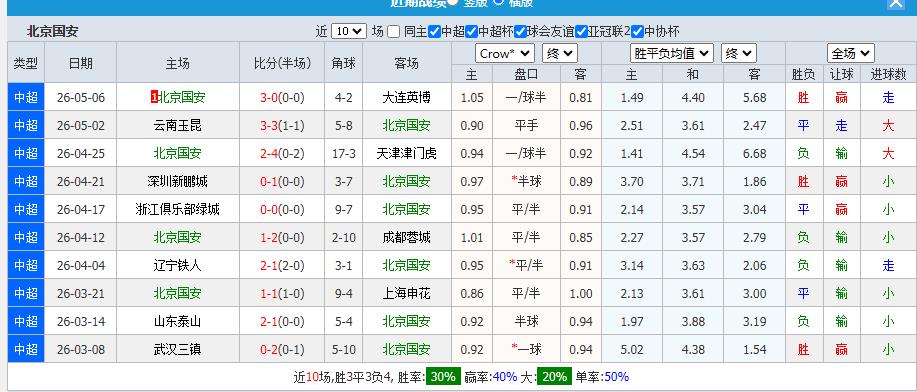Click the date 26-03-21

coord(81,294)
